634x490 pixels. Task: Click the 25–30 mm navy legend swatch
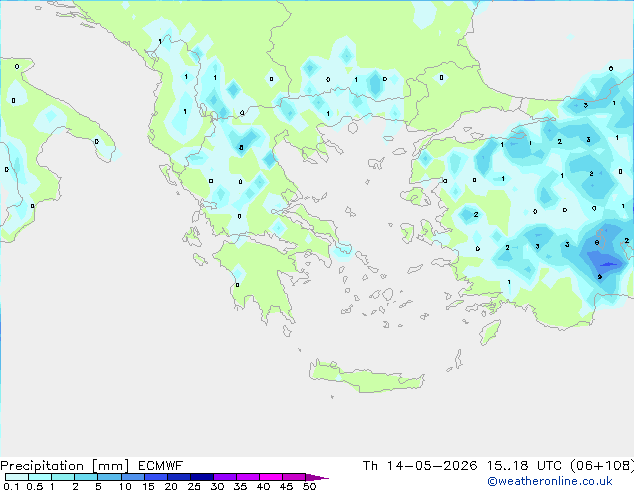[202, 477]
